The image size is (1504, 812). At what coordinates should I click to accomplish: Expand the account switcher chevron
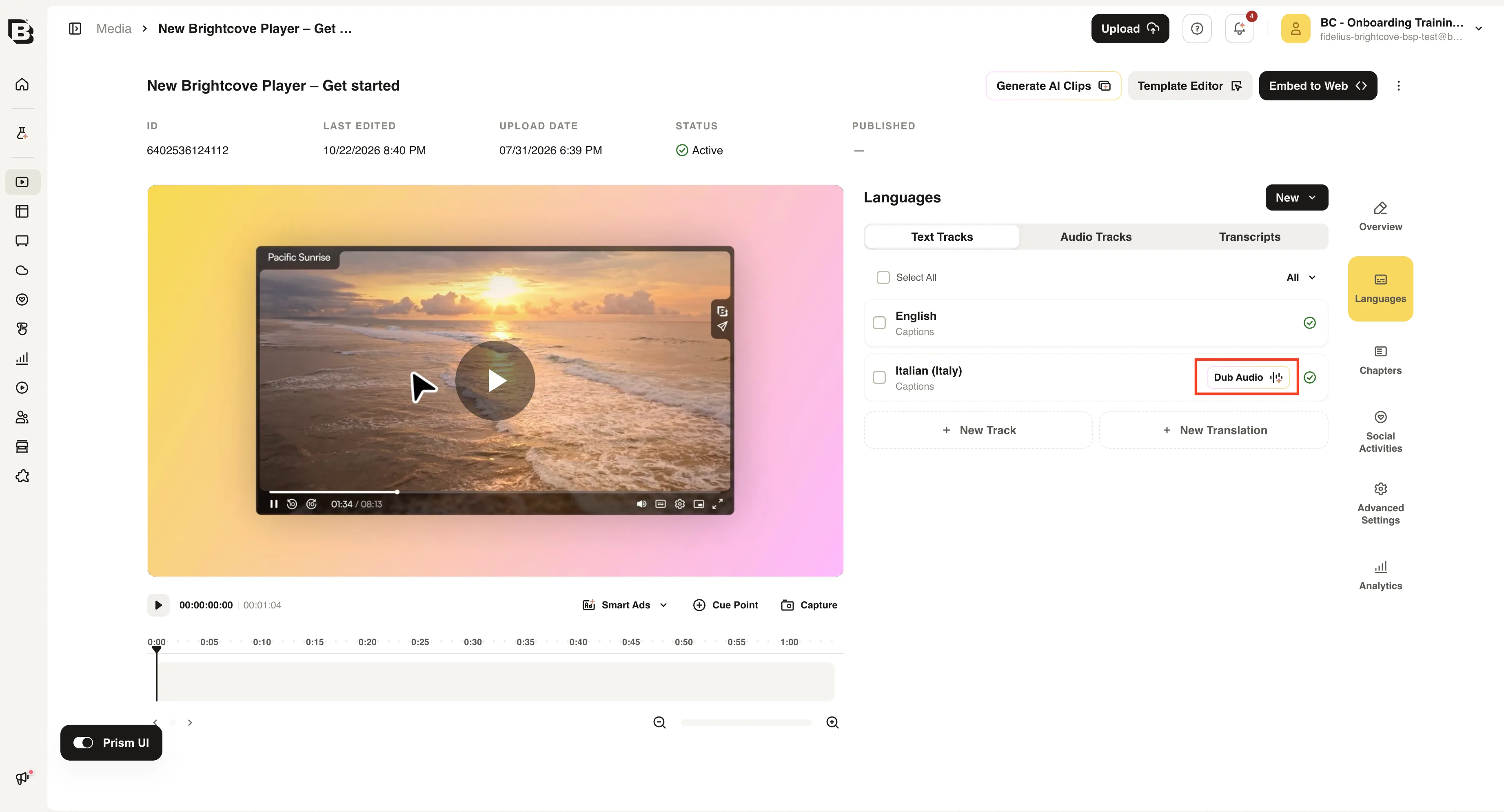tap(1478, 29)
